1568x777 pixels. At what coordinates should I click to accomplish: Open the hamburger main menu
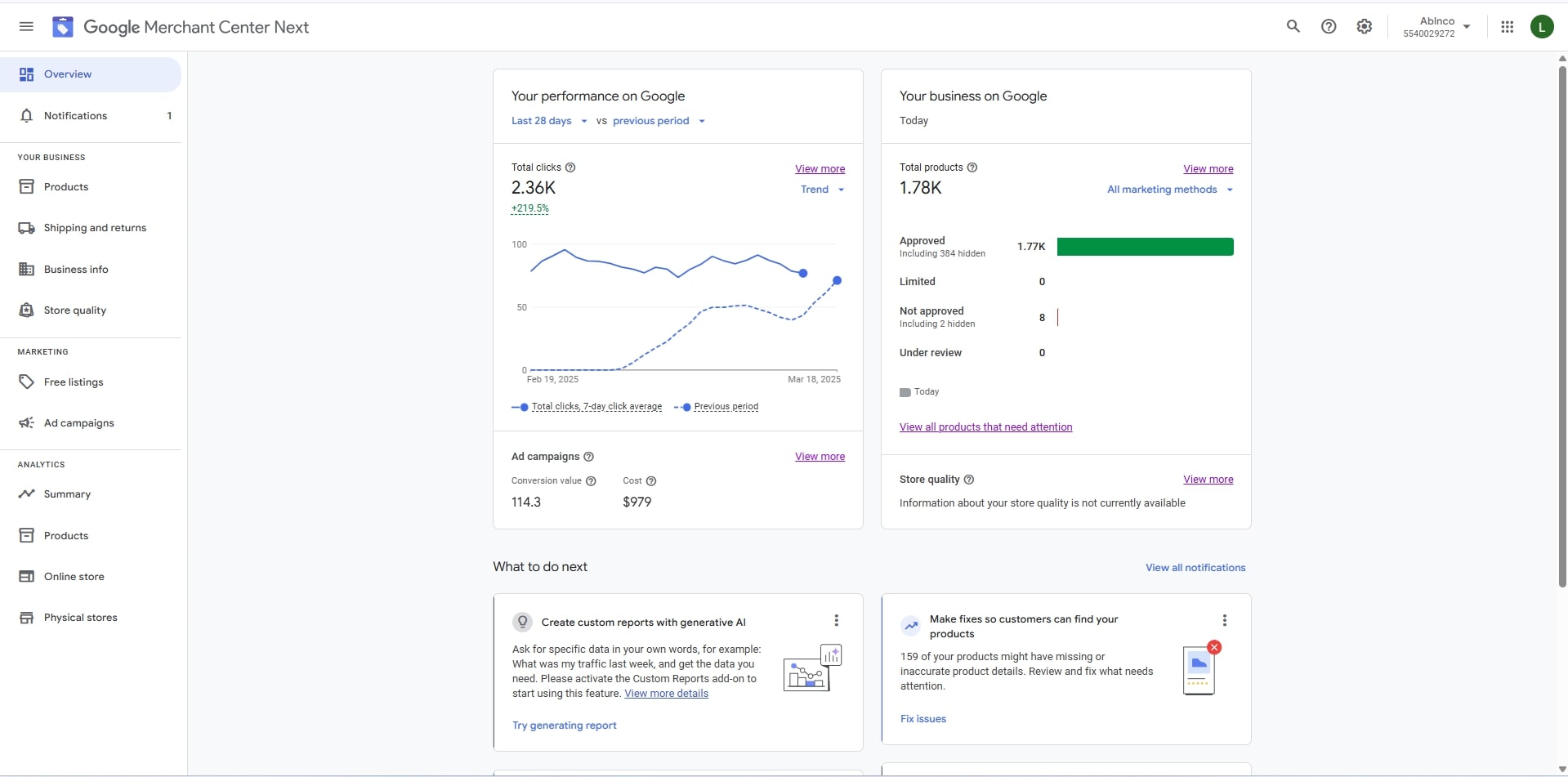[x=26, y=27]
